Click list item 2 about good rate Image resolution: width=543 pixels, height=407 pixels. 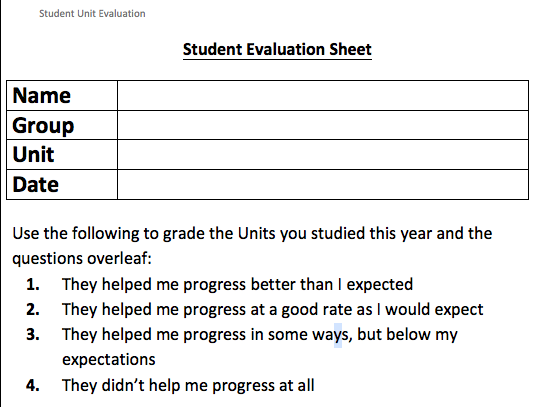coord(273,310)
